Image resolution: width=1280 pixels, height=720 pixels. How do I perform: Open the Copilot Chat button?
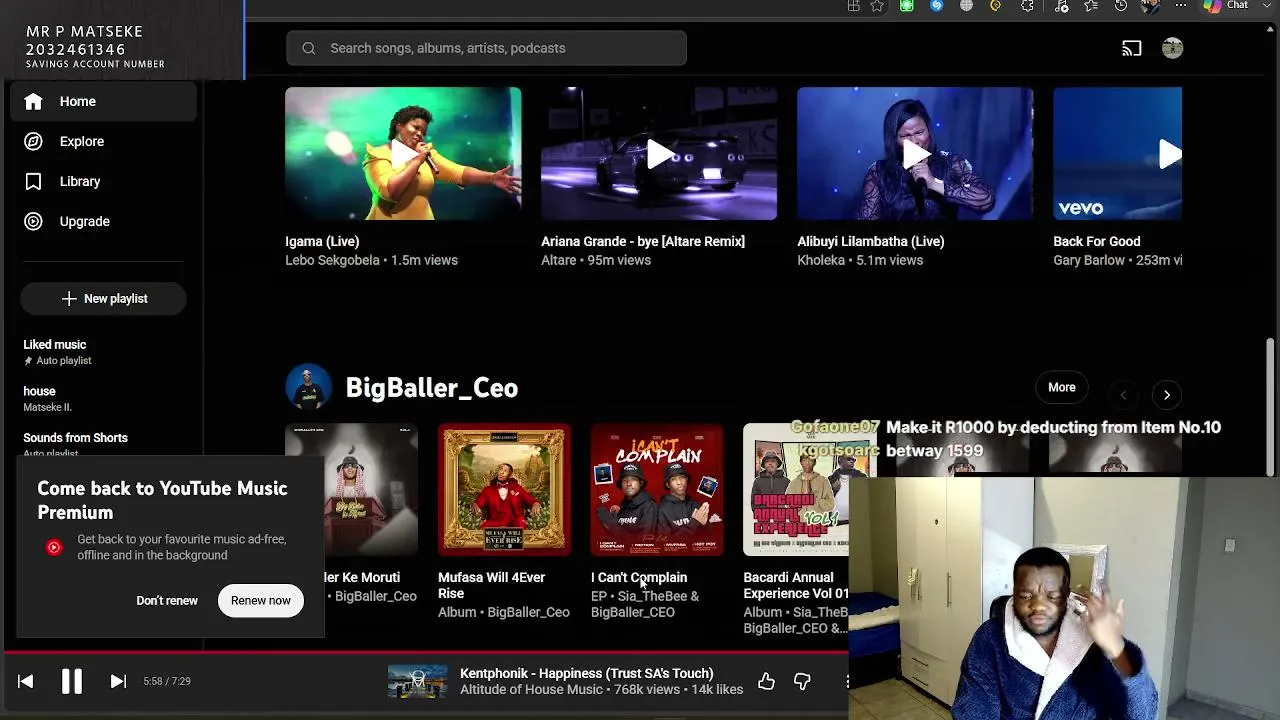click(1227, 6)
